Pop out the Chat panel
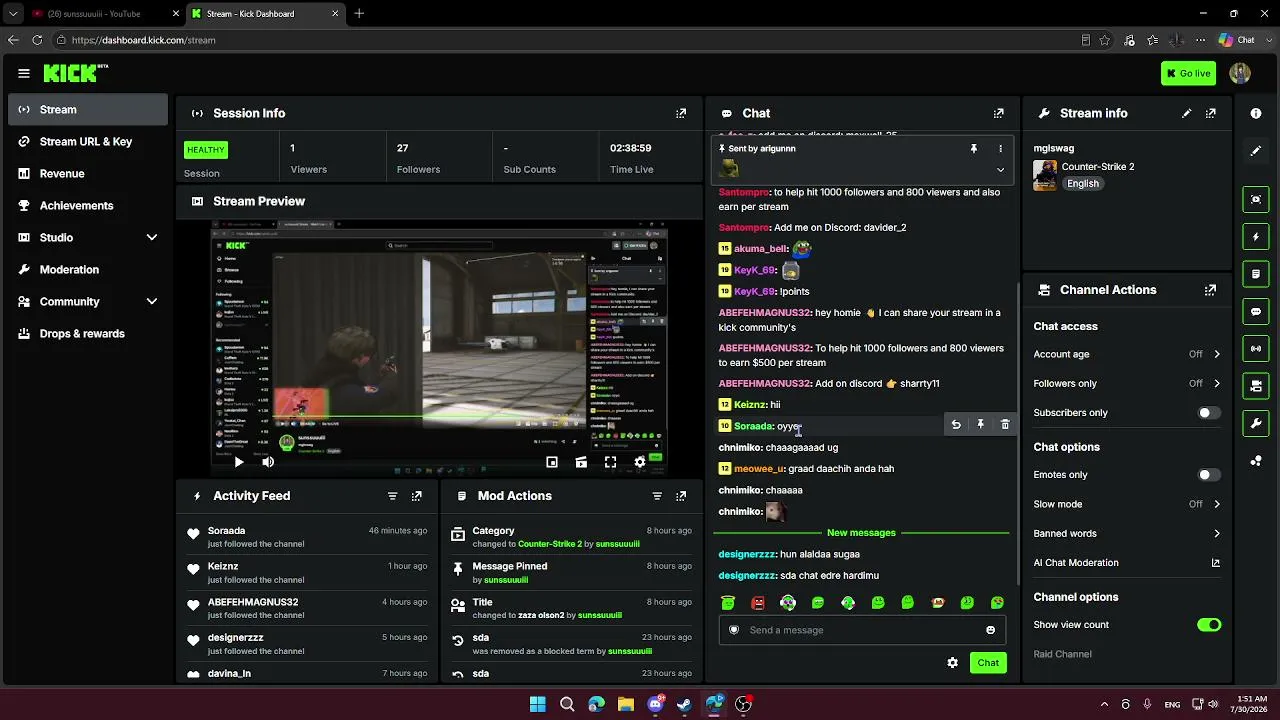Viewport: 1280px width, 720px height. pyautogui.click(x=998, y=113)
